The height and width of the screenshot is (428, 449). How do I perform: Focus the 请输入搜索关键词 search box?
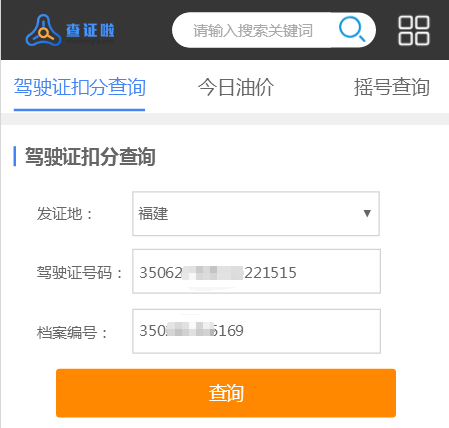point(274,30)
